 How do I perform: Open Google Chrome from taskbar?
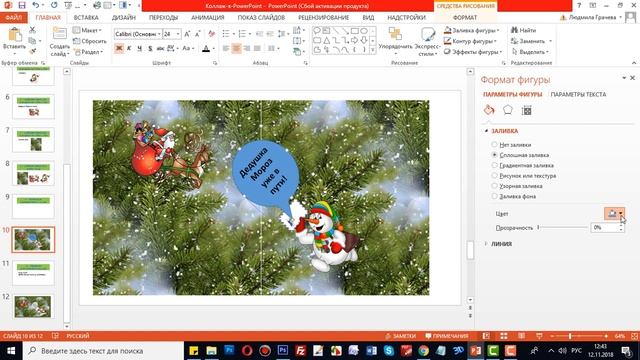(x=424, y=351)
